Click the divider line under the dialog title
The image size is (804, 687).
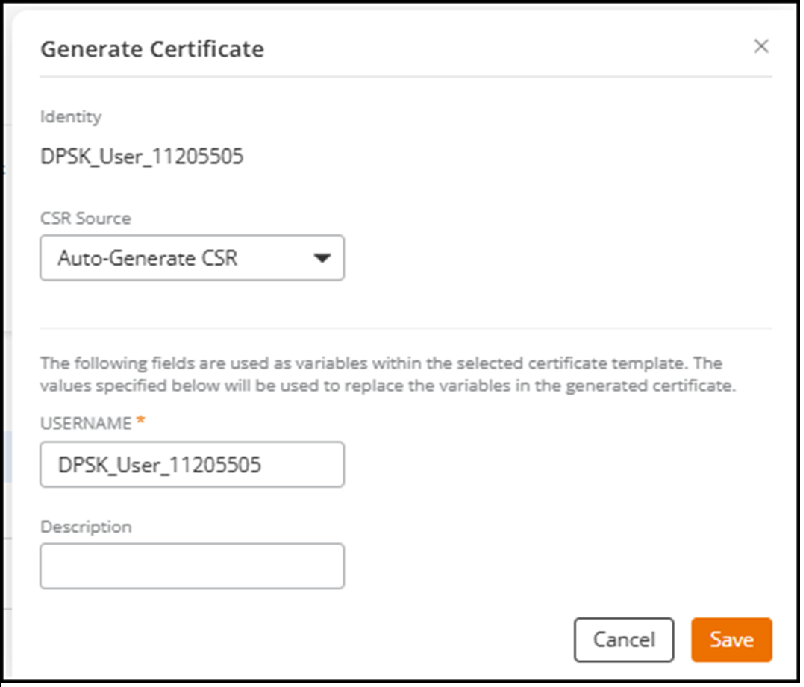(x=405, y=77)
